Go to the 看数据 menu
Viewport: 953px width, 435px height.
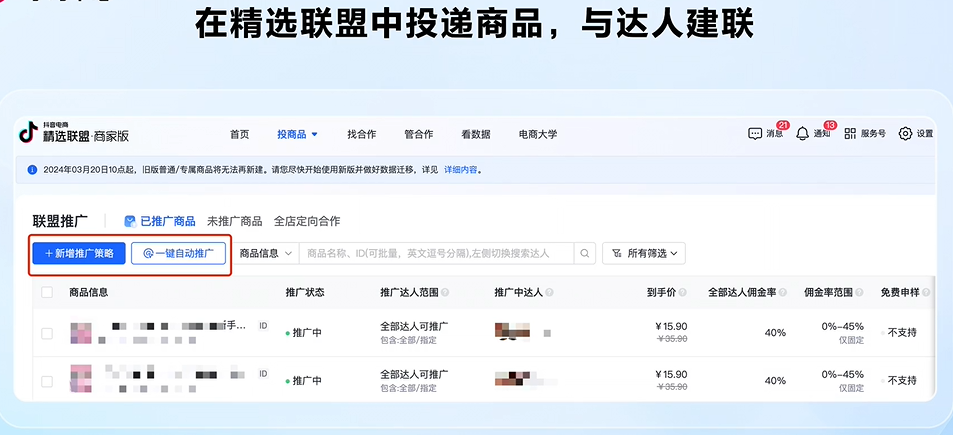point(475,134)
